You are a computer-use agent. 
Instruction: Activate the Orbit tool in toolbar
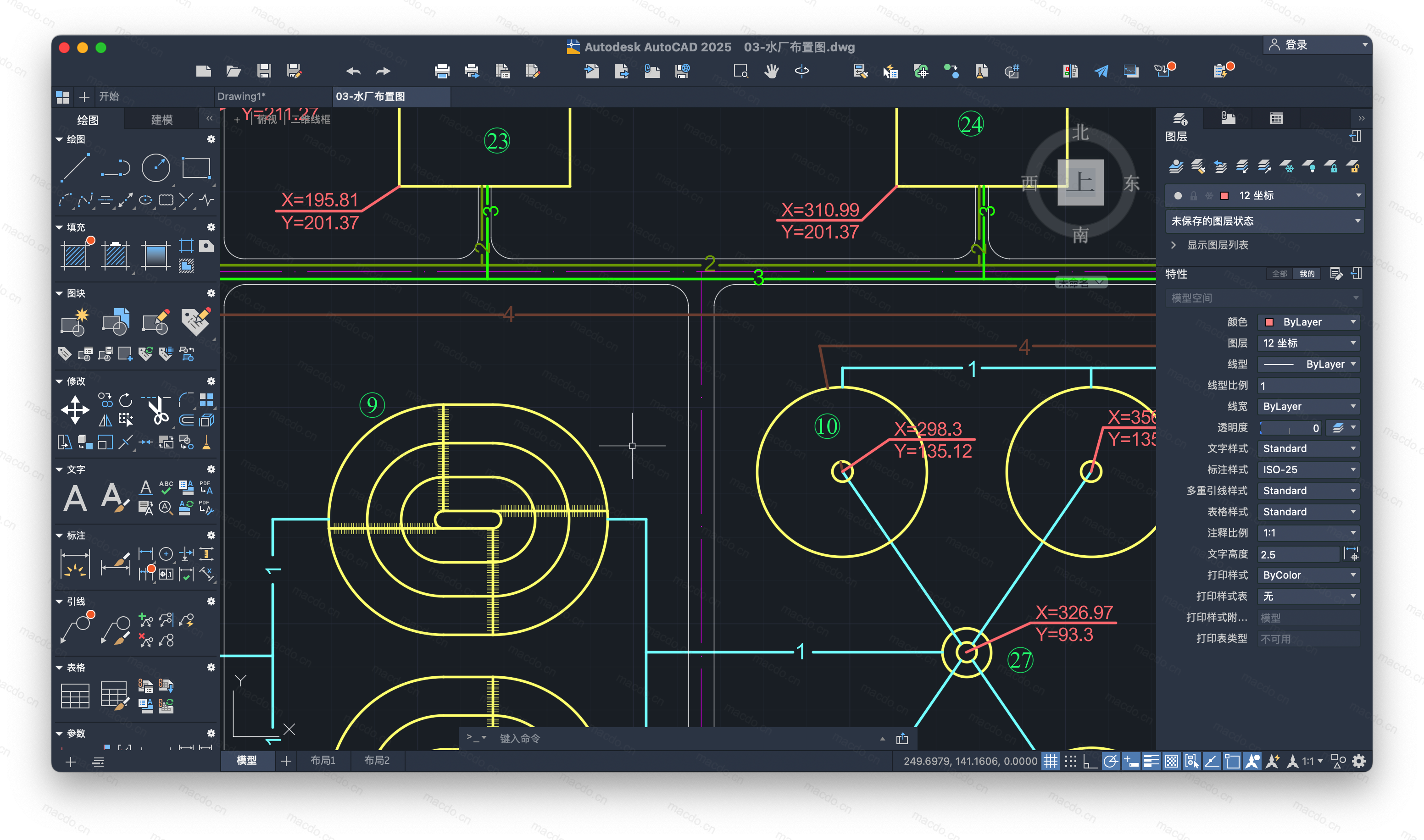click(x=802, y=71)
